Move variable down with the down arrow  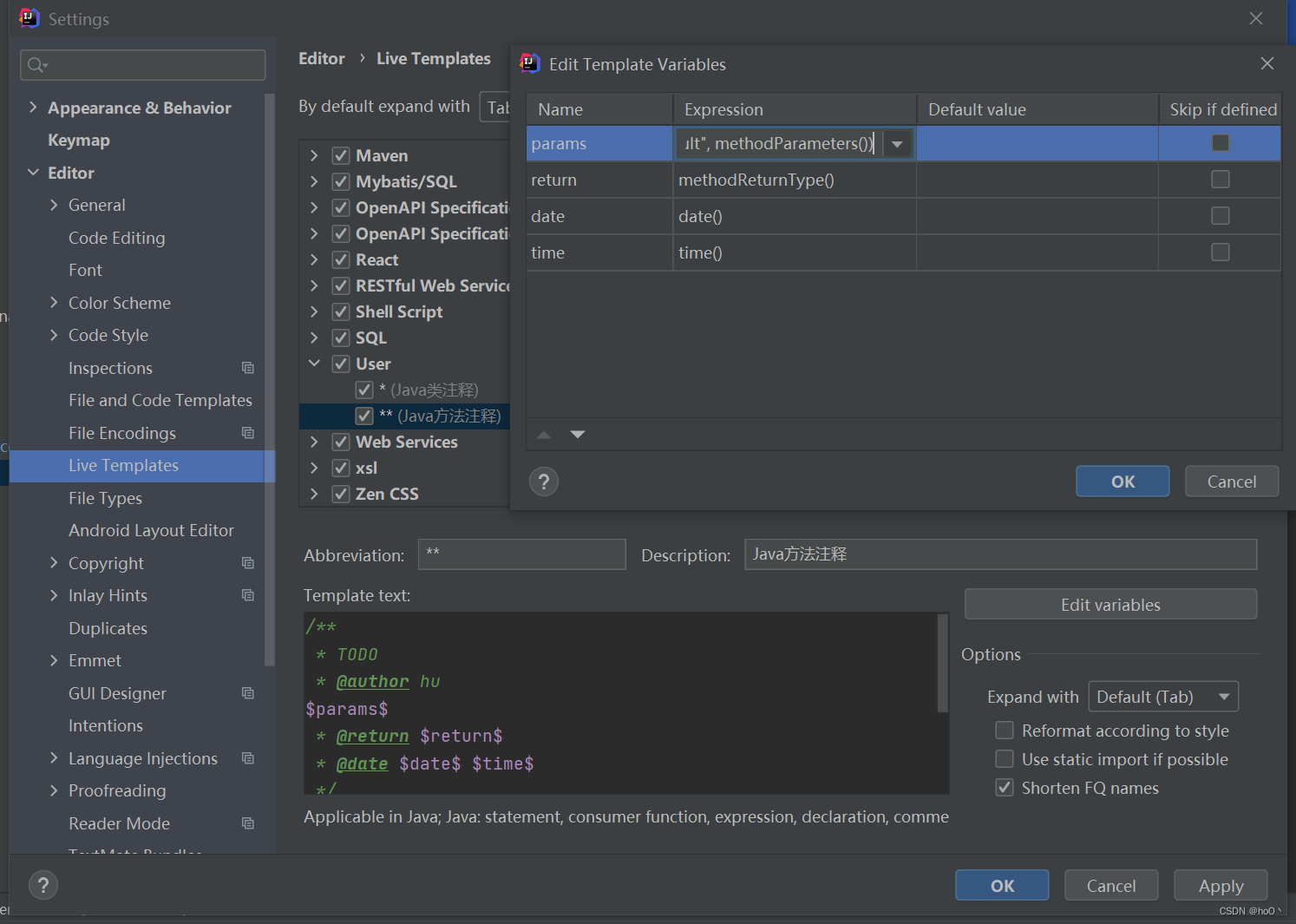click(x=578, y=435)
